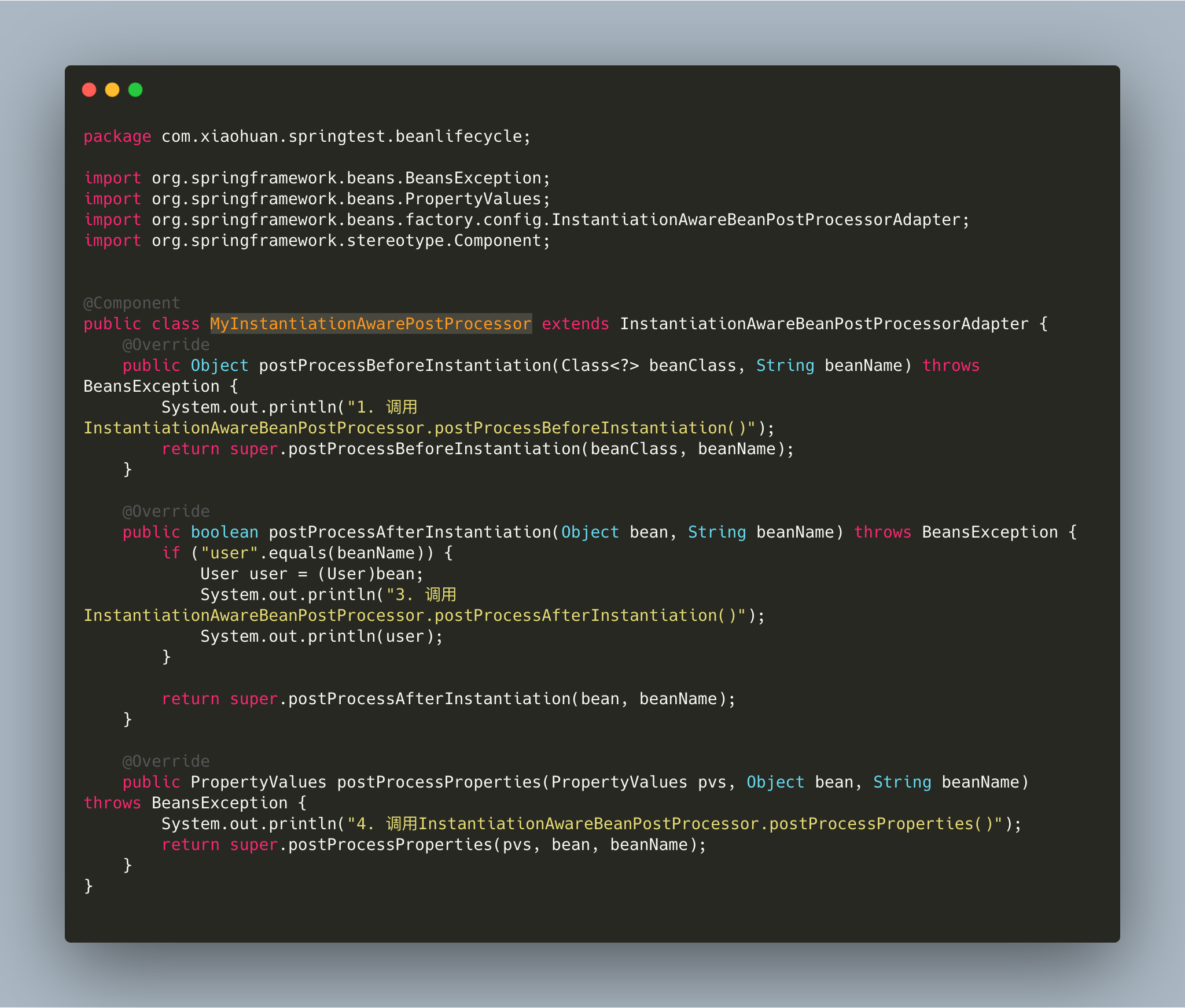The height and width of the screenshot is (1008, 1185).
Task: Click import path "org.springframework.stereotype.Component;"
Action: (x=351, y=241)
